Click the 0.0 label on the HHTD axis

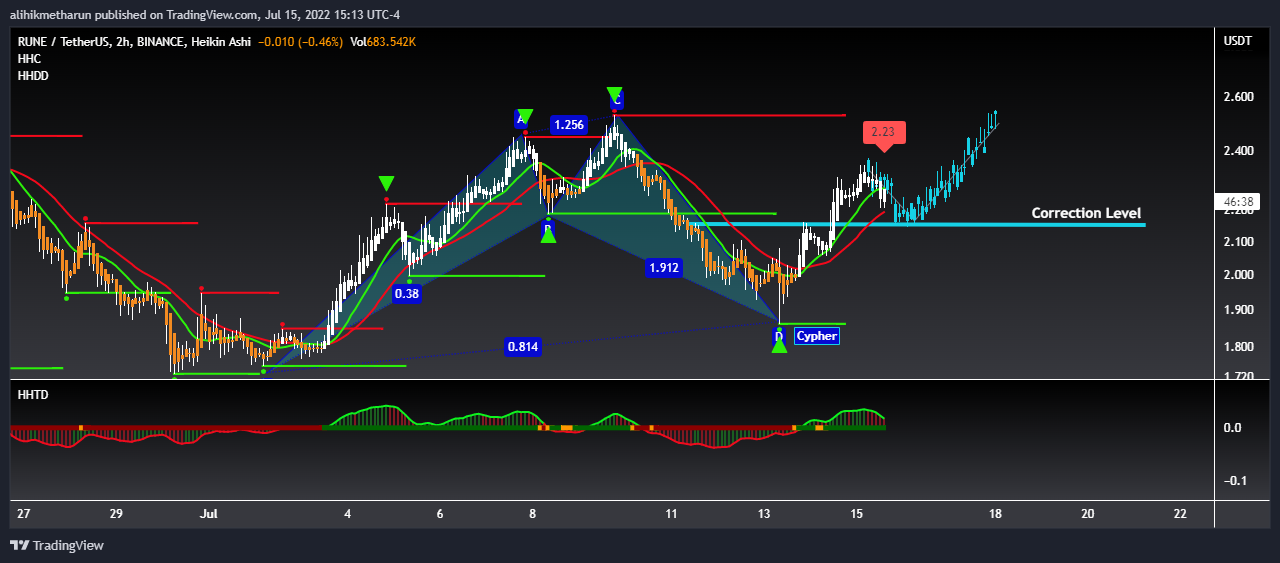click(1232, 428)
